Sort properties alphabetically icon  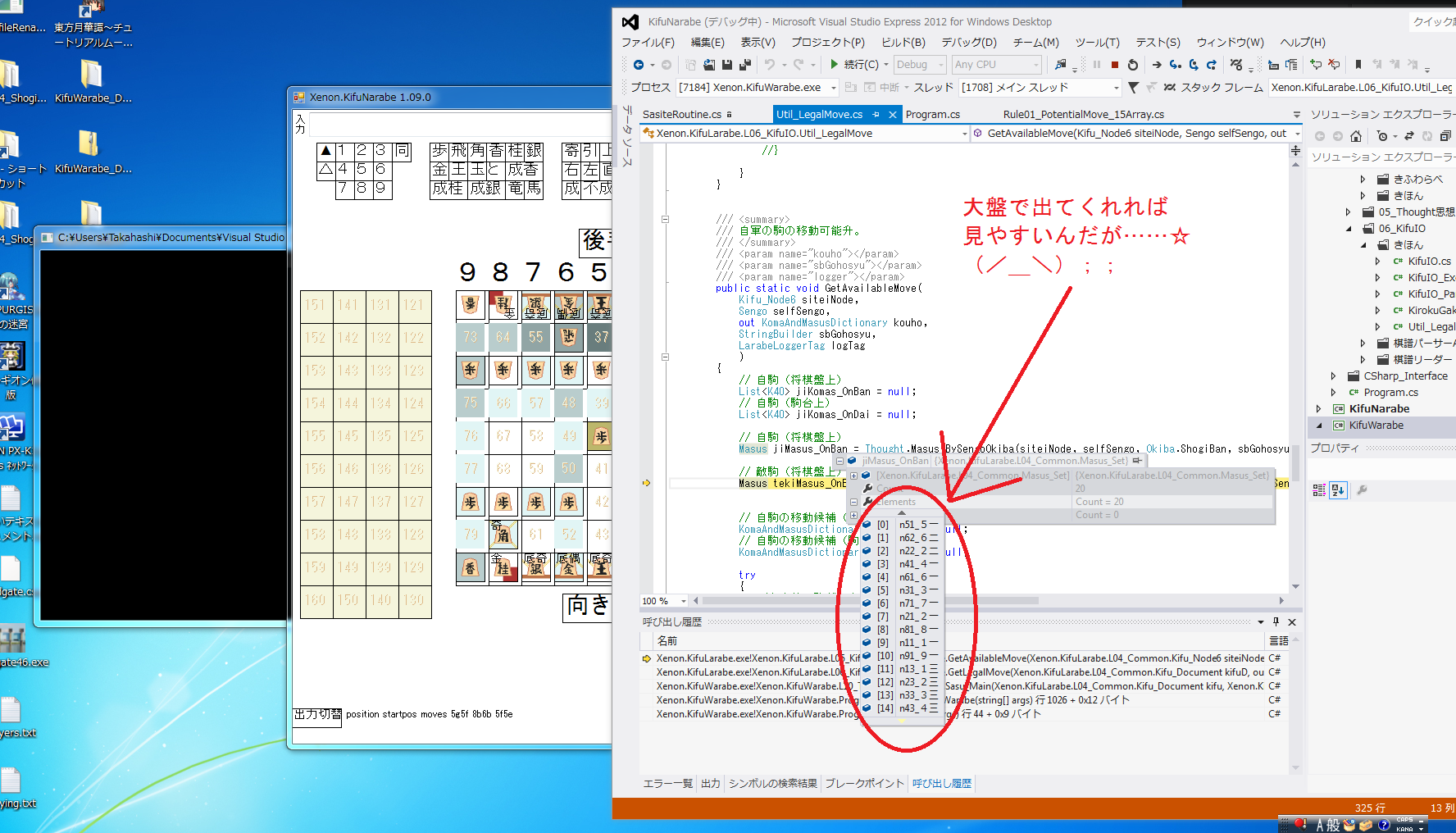pos(1338,490)
